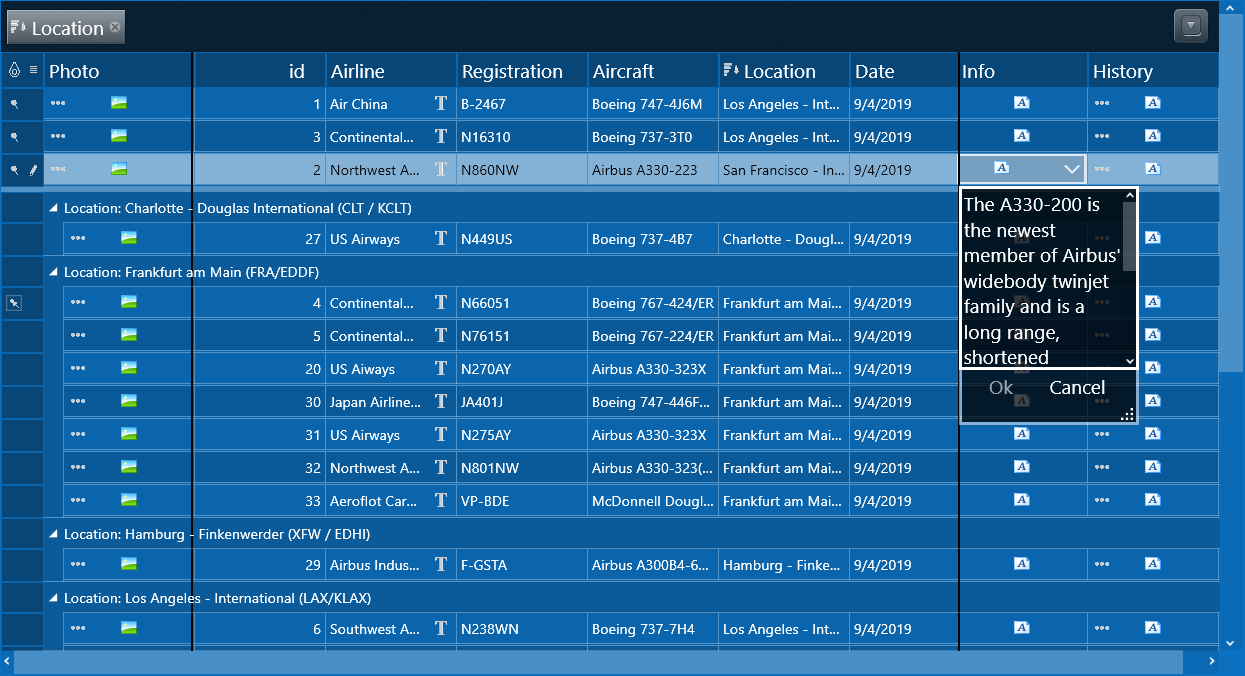Collapse the Charlotte - Douglas International group
This screenshot has height=676, width=1245.
pos(54,208)
